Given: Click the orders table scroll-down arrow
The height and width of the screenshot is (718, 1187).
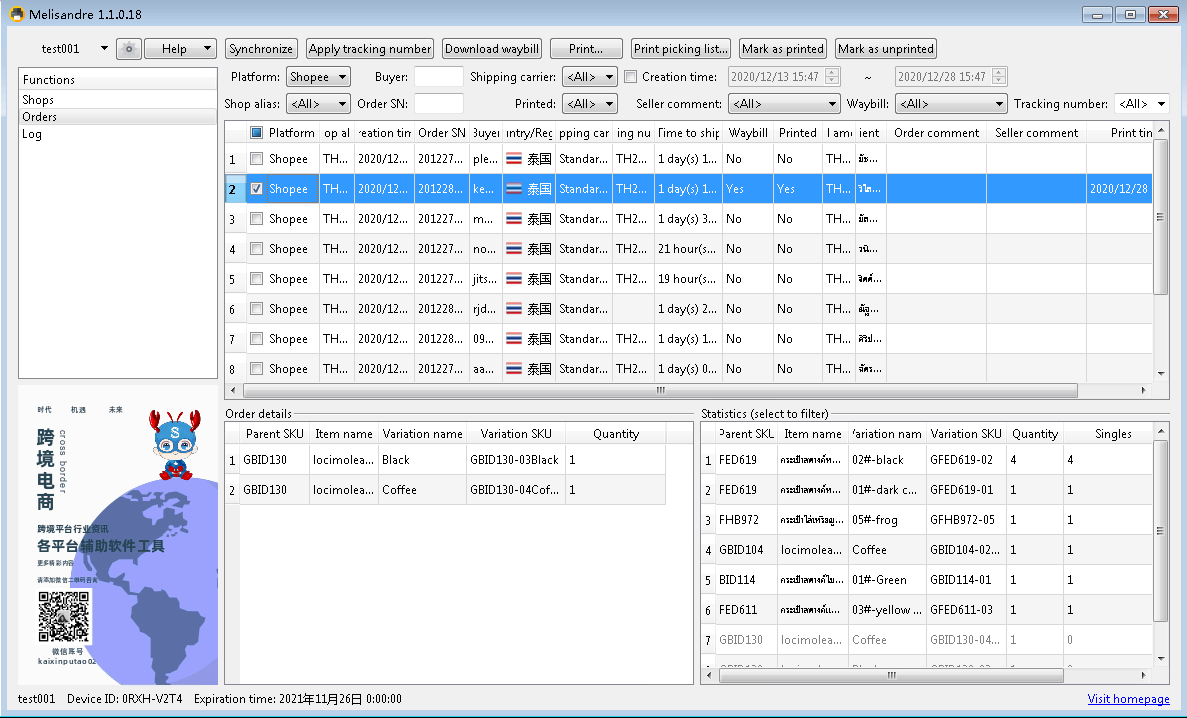Looking at the screenshot, I should pyautogui.click(x=1161, y=373).
